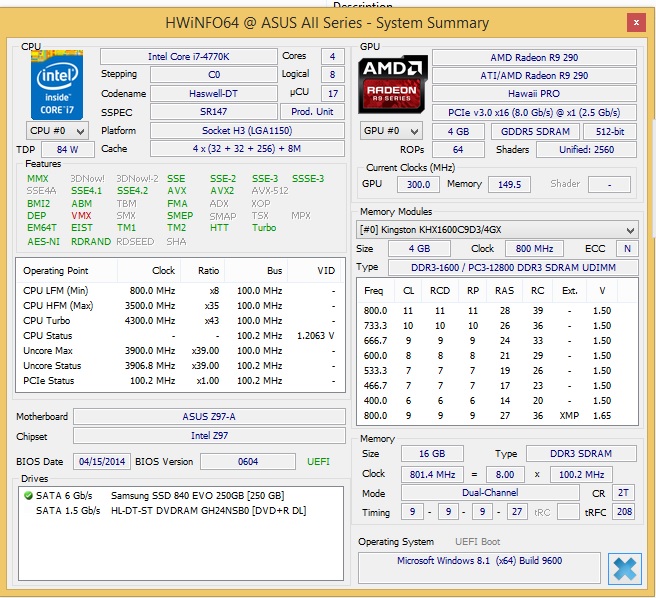Select the 400.0 frequency timing row

[497, 400]
